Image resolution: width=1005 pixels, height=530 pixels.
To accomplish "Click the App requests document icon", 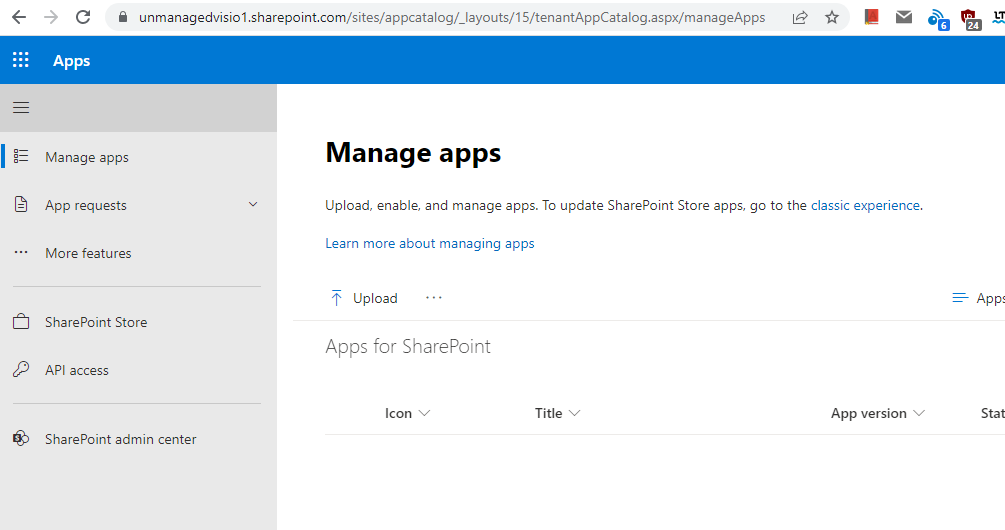I will [x=21, y=204].
